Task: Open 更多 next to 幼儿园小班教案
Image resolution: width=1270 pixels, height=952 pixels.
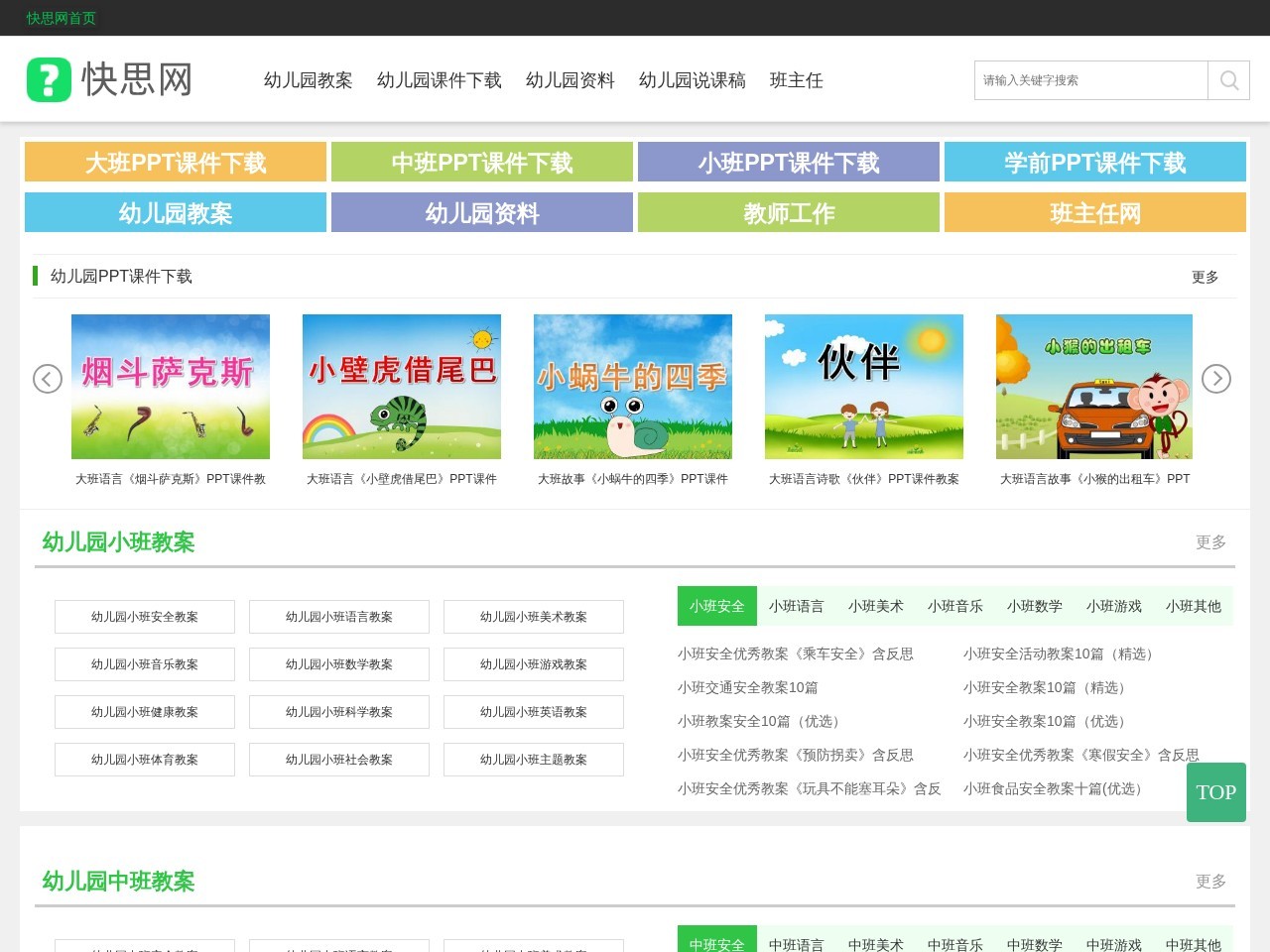Action: tap(1209, 542)
